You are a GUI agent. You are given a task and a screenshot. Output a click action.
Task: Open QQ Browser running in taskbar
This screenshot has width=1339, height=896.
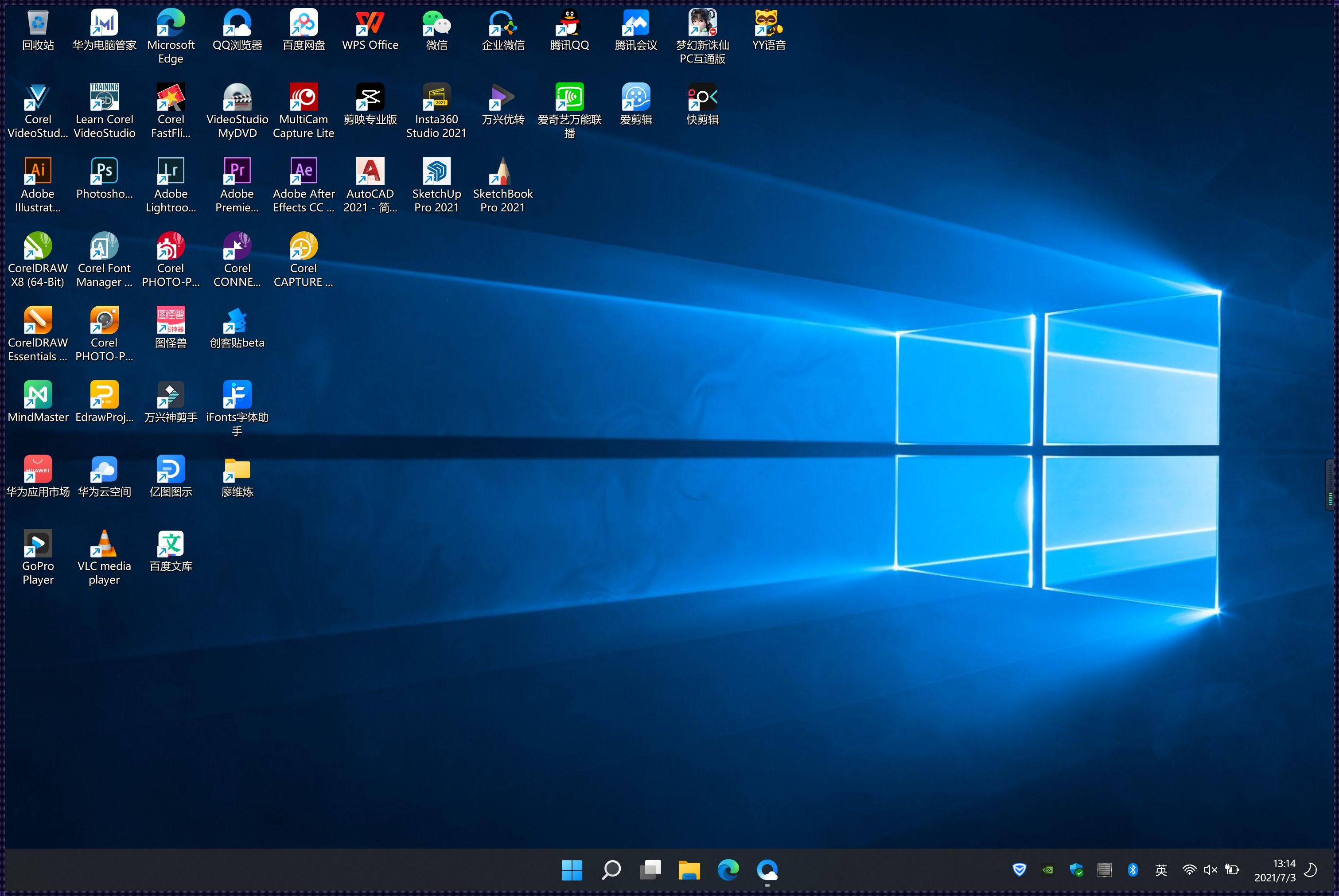point(767,870)
